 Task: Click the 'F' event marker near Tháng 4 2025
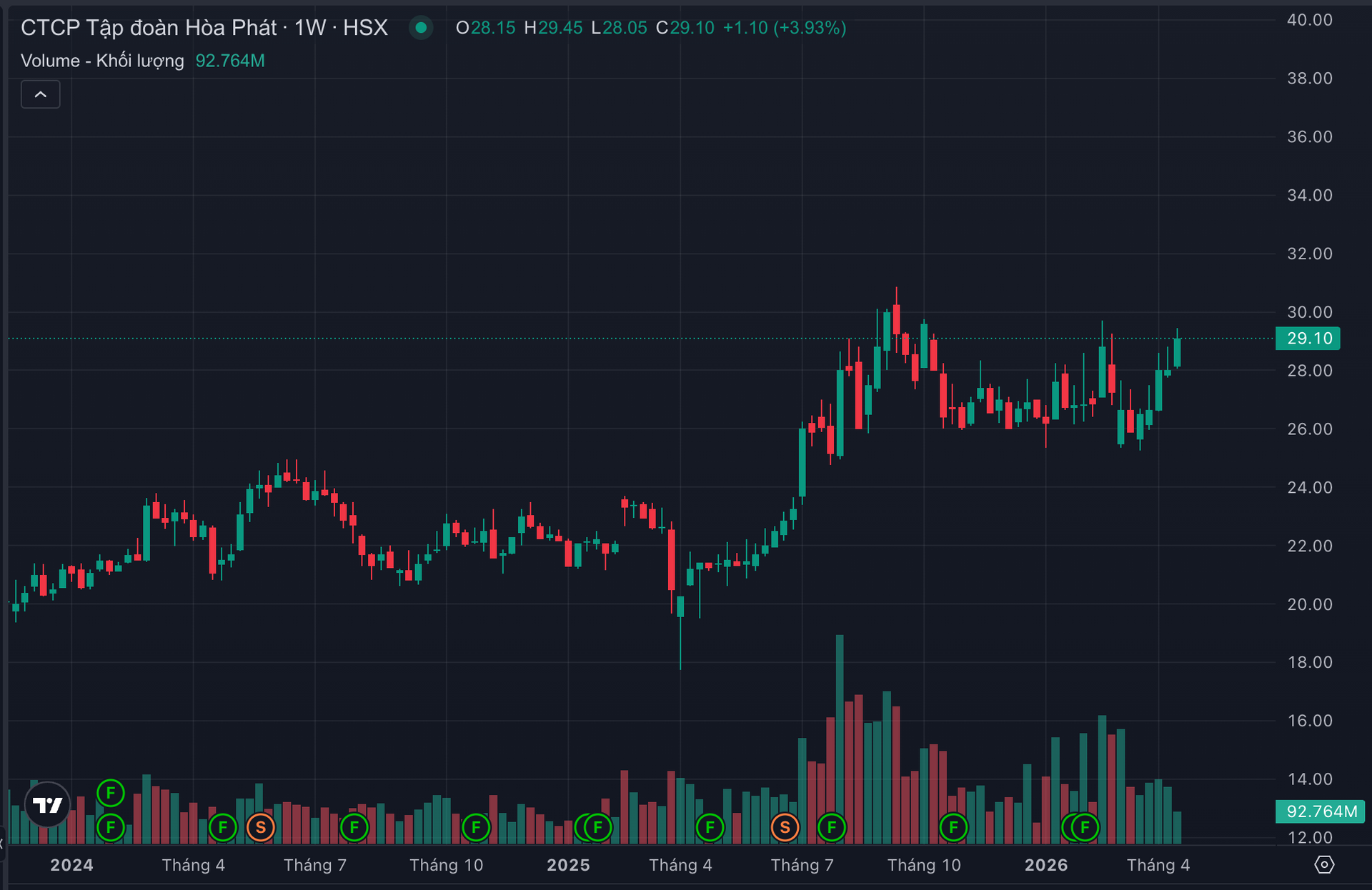[710, 827]
